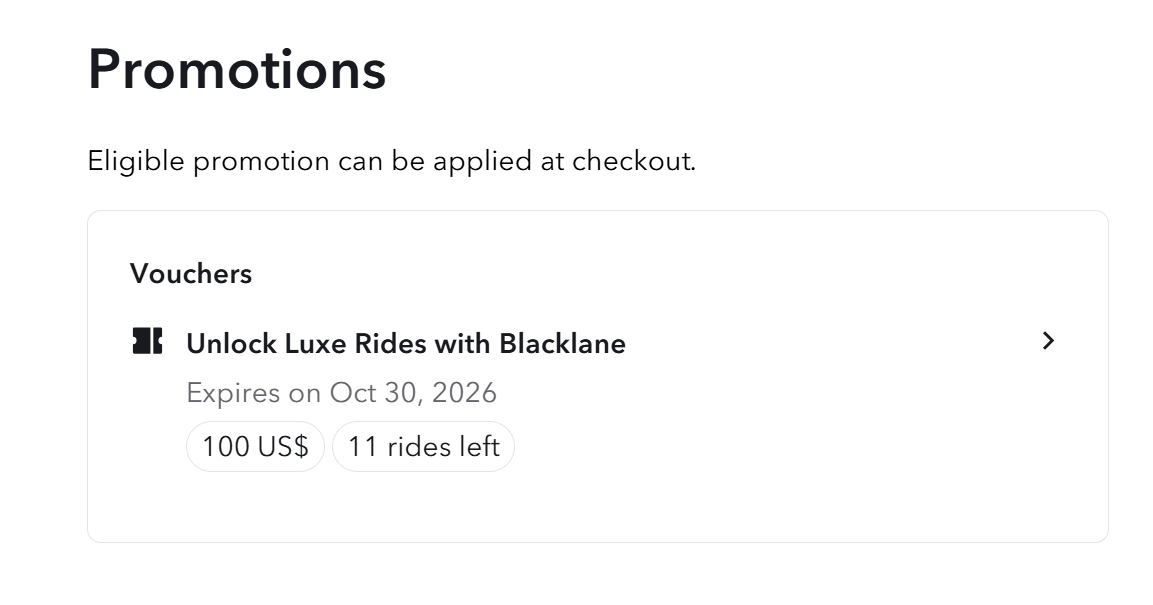Tap the black ticket icon beside Blacklane
This screenshot has height=605, width=1153.
click(x=147, y=342)
